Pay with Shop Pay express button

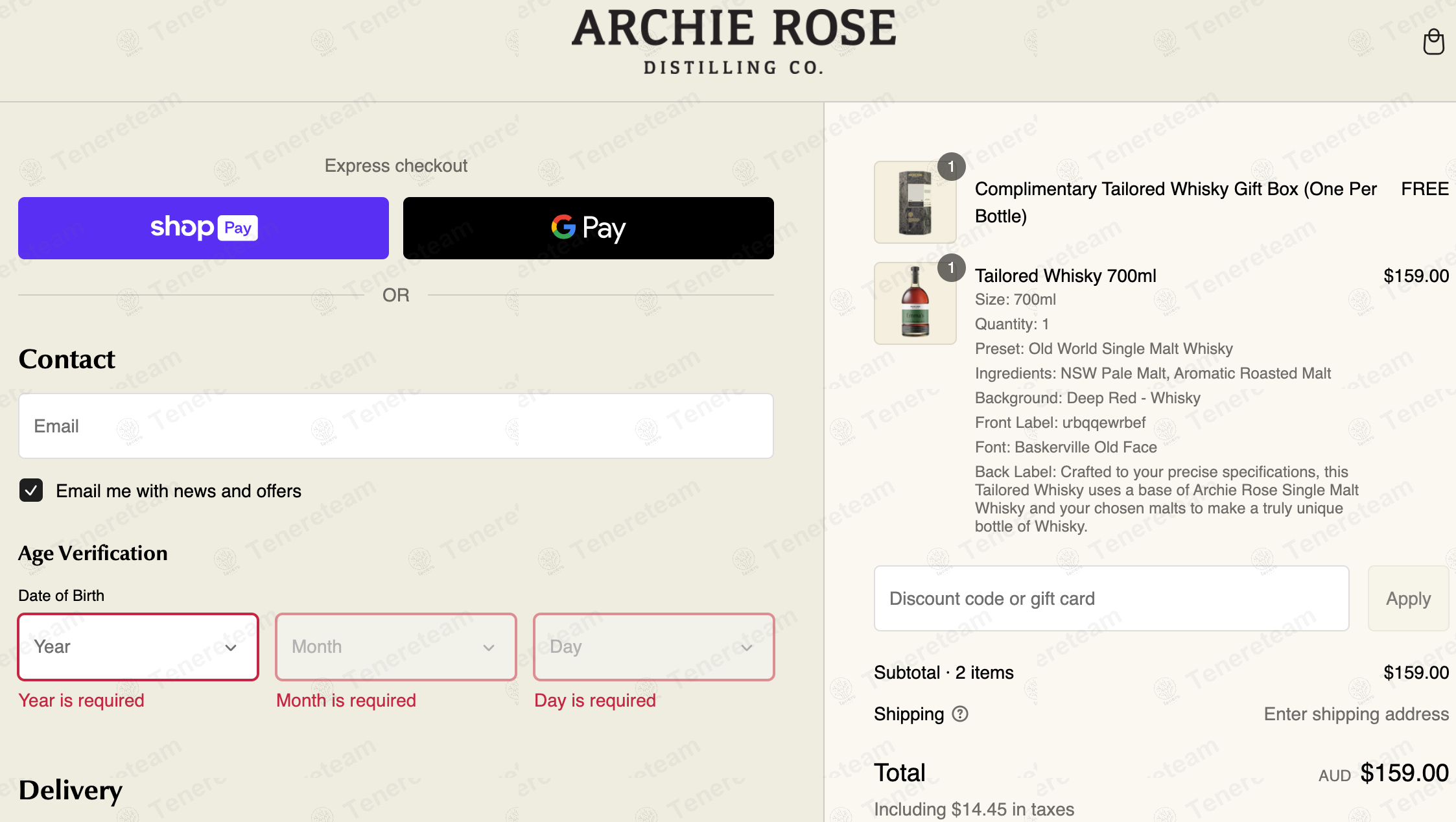(204, 228)
